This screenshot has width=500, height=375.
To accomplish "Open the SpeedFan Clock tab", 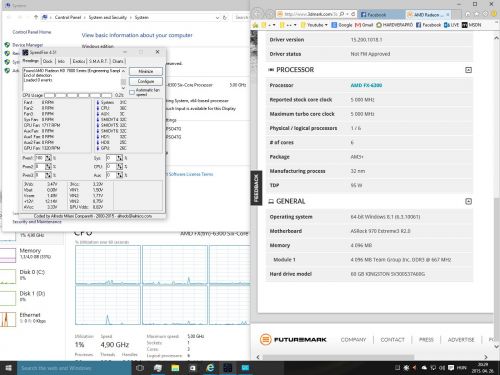I will [x=48, y=61].
